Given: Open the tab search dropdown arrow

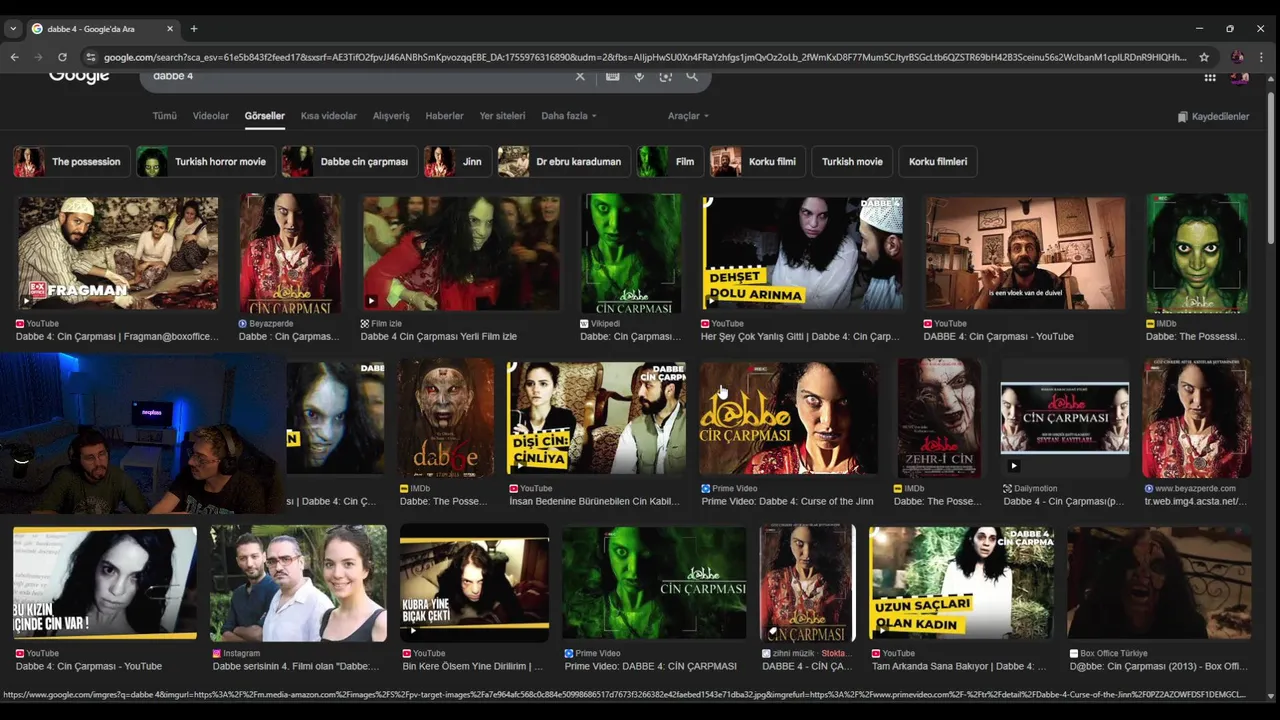Looking at the screenshot, I should click(x=13, y=29).
